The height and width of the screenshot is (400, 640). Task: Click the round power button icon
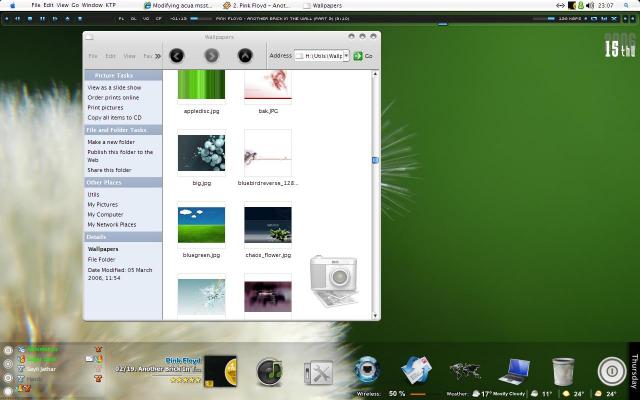[x=612, y=371]
